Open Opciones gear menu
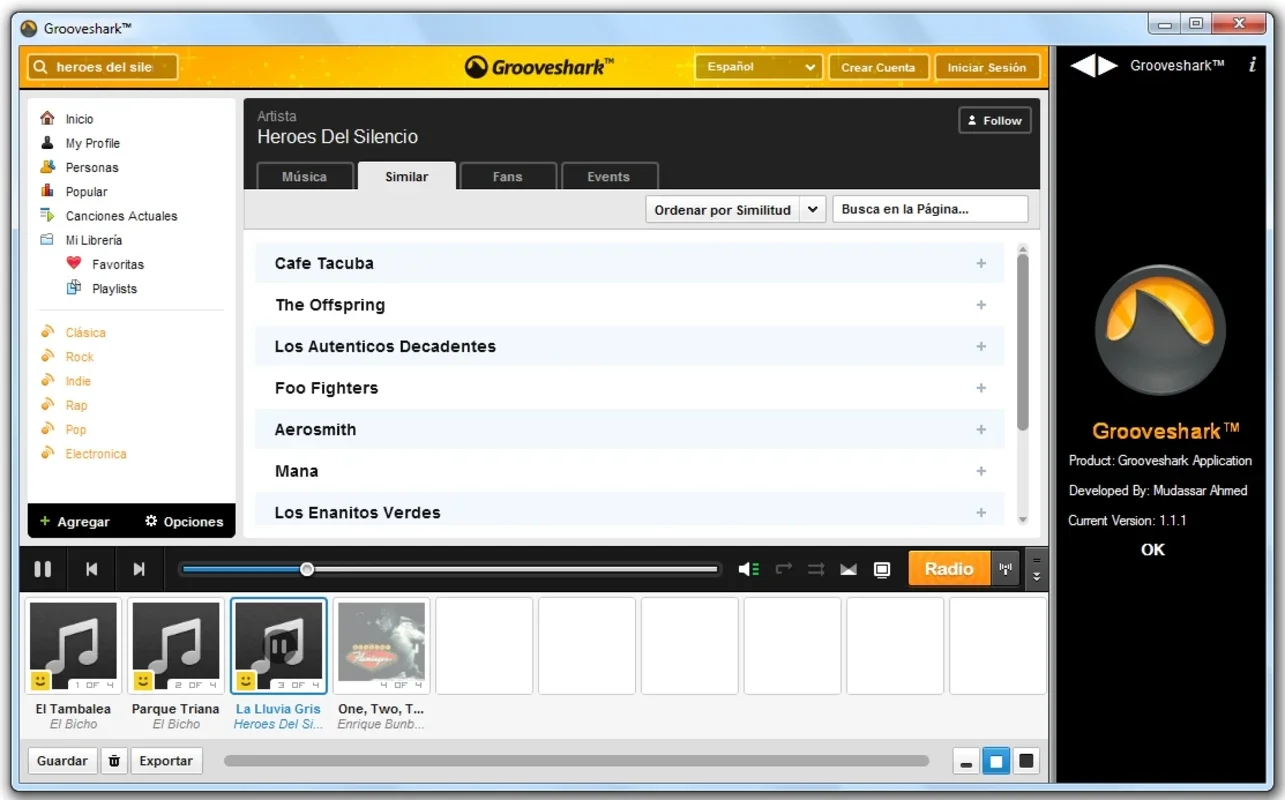The height and width of the screenshot is (800, 1285). [184, 521]
